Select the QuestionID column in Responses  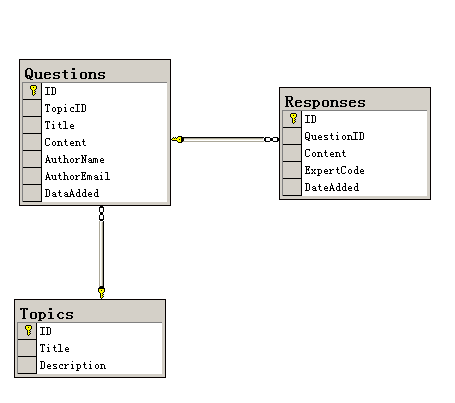click(x=355, y=136)
